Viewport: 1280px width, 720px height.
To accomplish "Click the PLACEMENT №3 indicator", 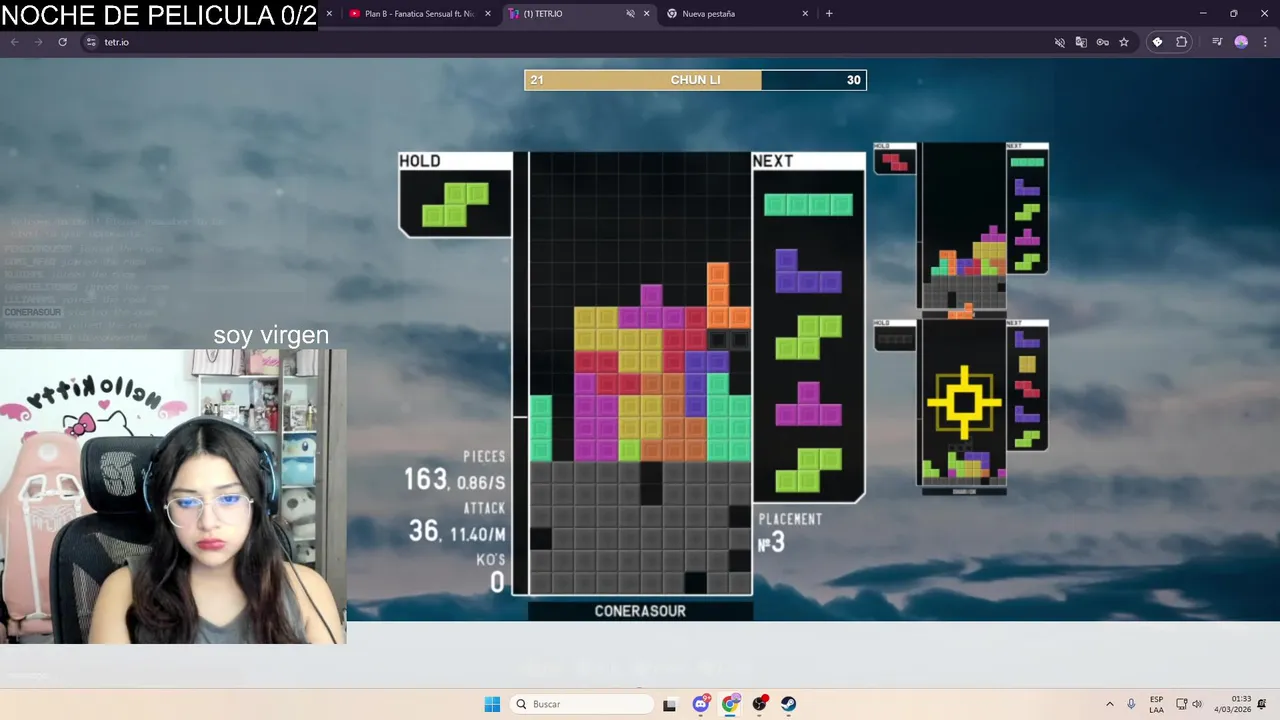I will coord(789,534).
